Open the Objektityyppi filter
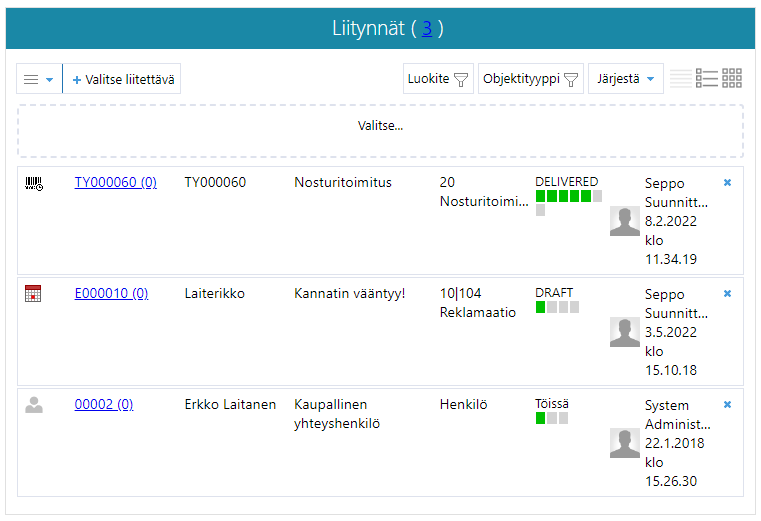Screen dimensions: 761x521 pos(530,79)
